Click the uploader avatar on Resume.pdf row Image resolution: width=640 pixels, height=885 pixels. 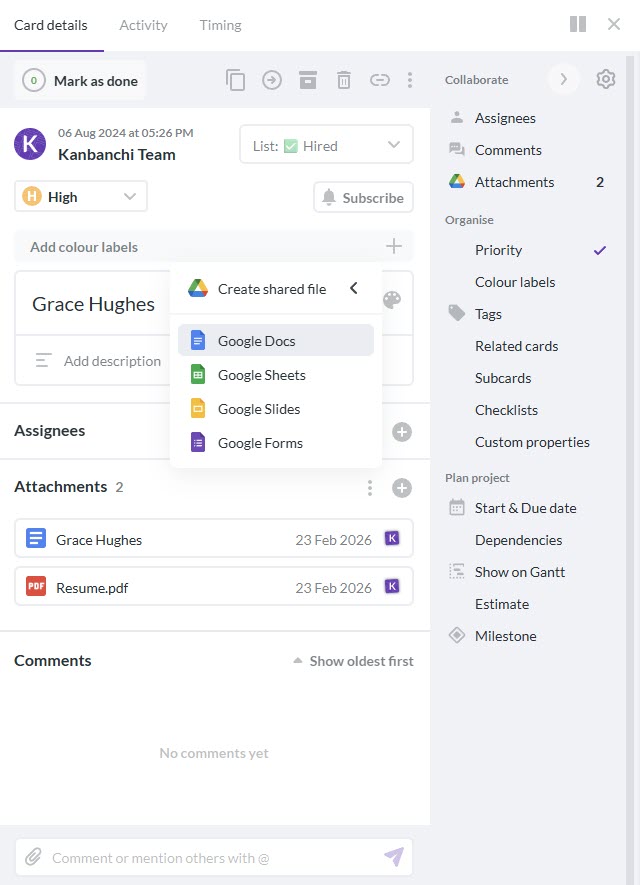(x=392, y=586)
